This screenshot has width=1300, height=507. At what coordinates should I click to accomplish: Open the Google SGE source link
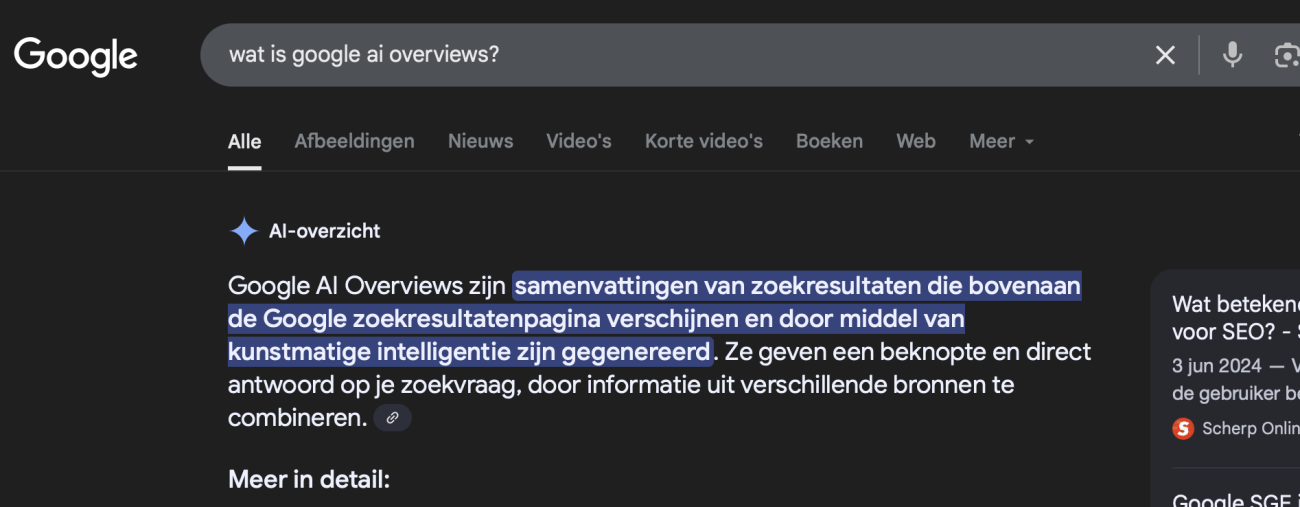tap(1235, 499)
